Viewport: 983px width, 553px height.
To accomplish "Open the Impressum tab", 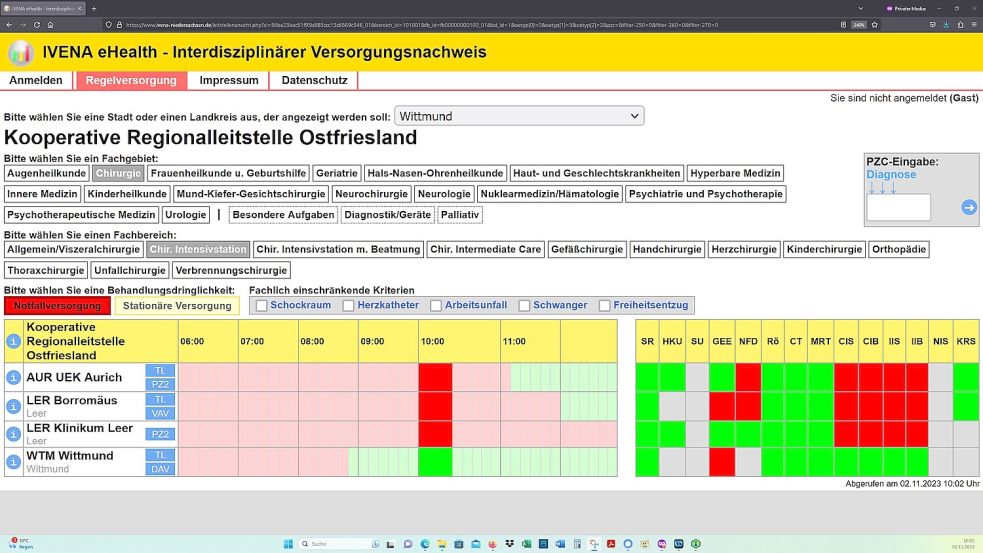I will pyautogui.click(x=229, y=80).
